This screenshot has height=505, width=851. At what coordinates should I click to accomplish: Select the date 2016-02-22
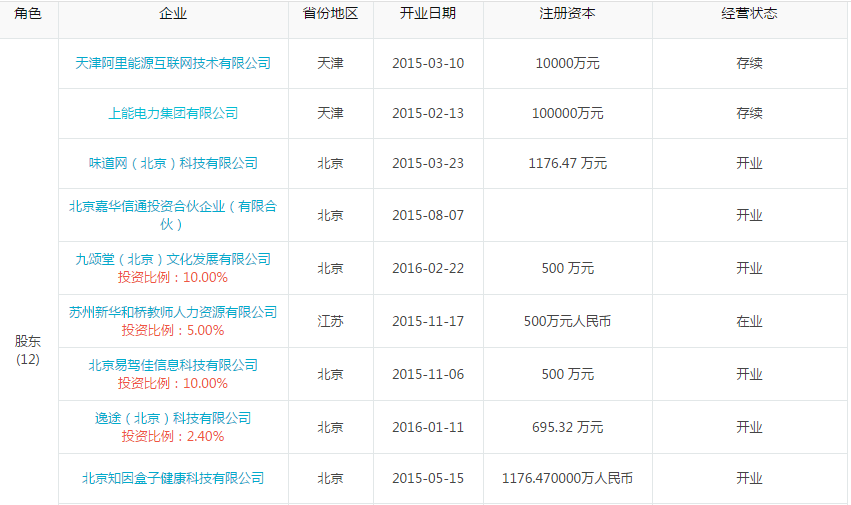coord(428,268)
